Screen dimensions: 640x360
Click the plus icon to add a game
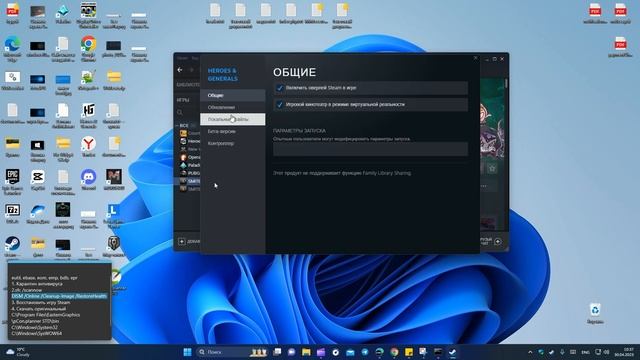182,242
